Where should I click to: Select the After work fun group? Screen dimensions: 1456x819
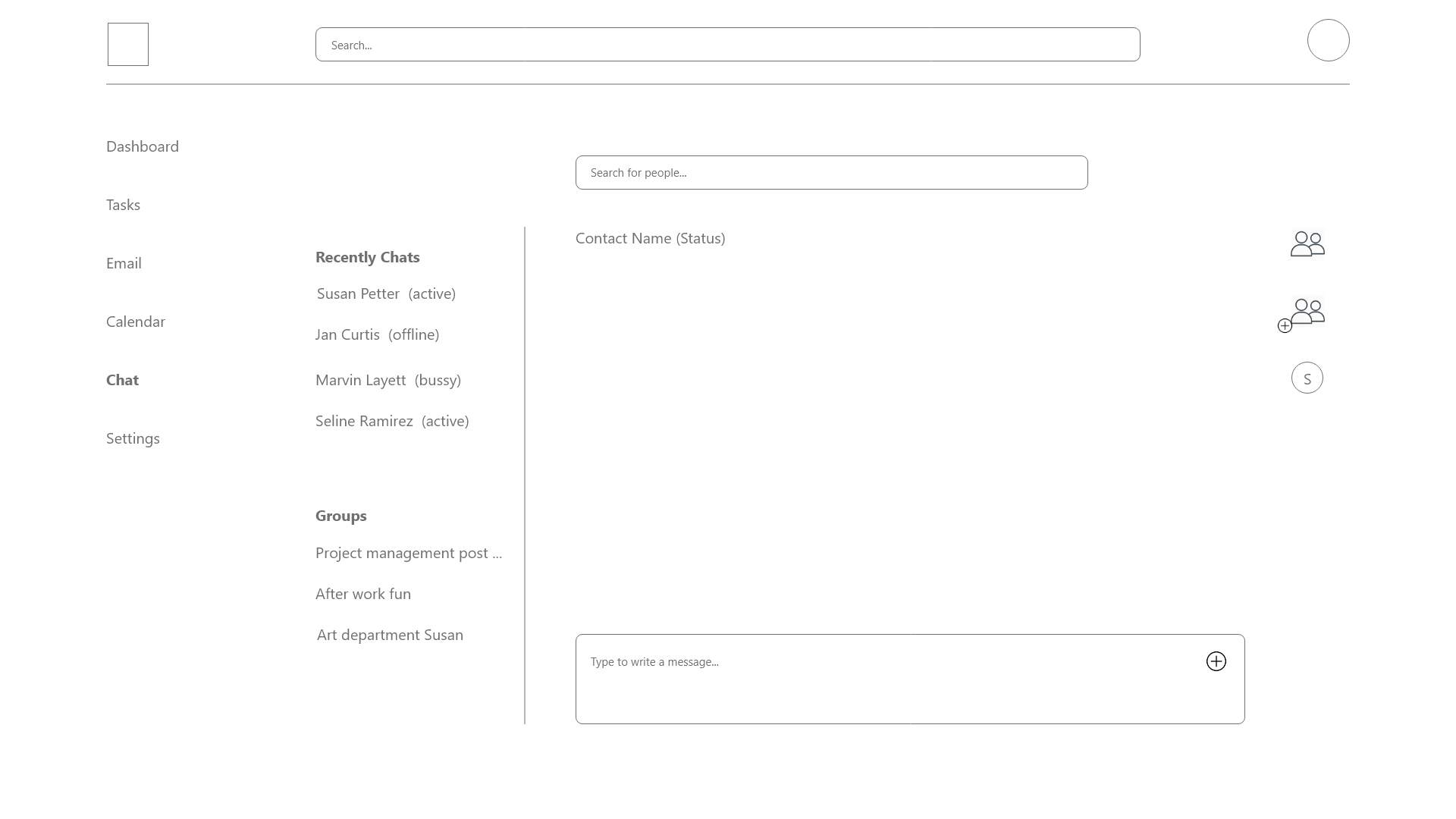[x=363, y=594]
